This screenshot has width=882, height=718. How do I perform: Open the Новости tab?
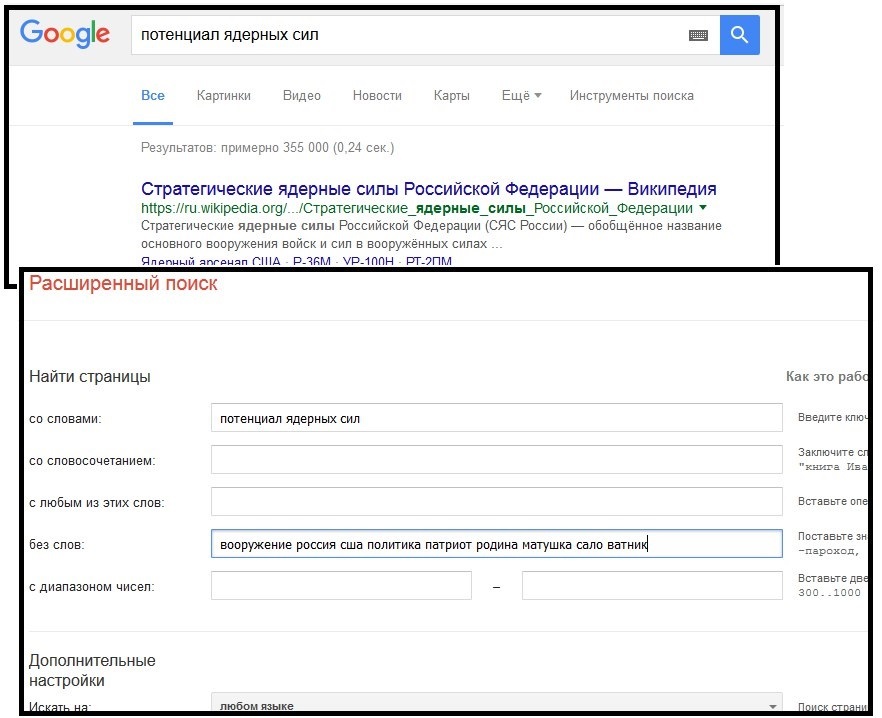pyautogui.click(x=377, y=96)
